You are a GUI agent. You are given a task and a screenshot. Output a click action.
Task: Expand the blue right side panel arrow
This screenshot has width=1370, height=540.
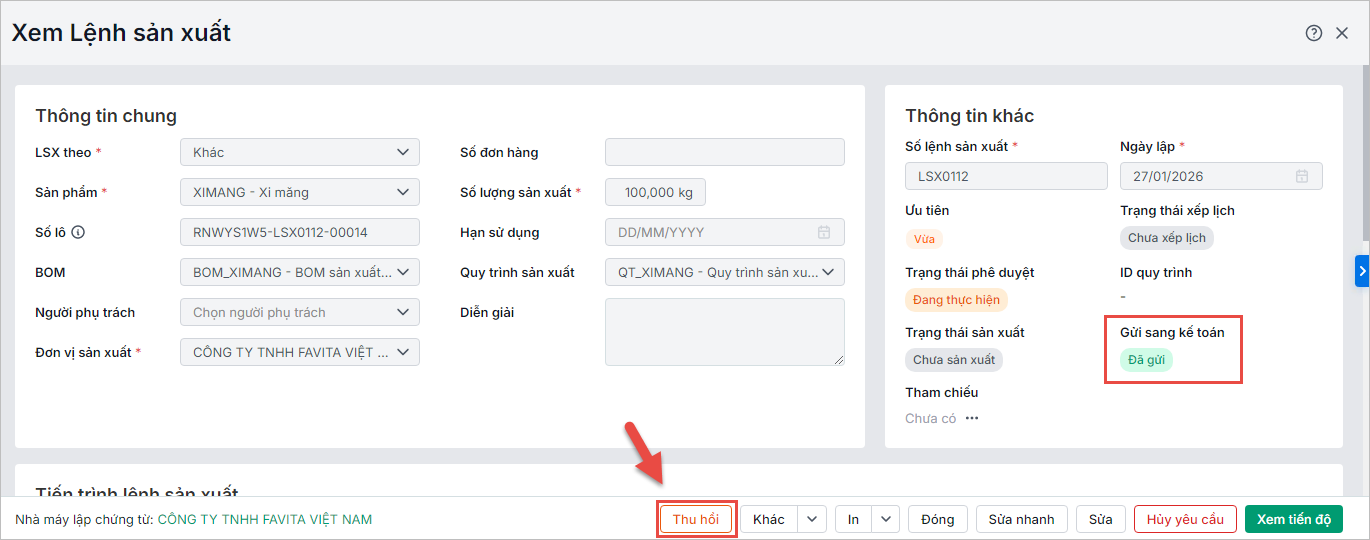(1362, 270)
